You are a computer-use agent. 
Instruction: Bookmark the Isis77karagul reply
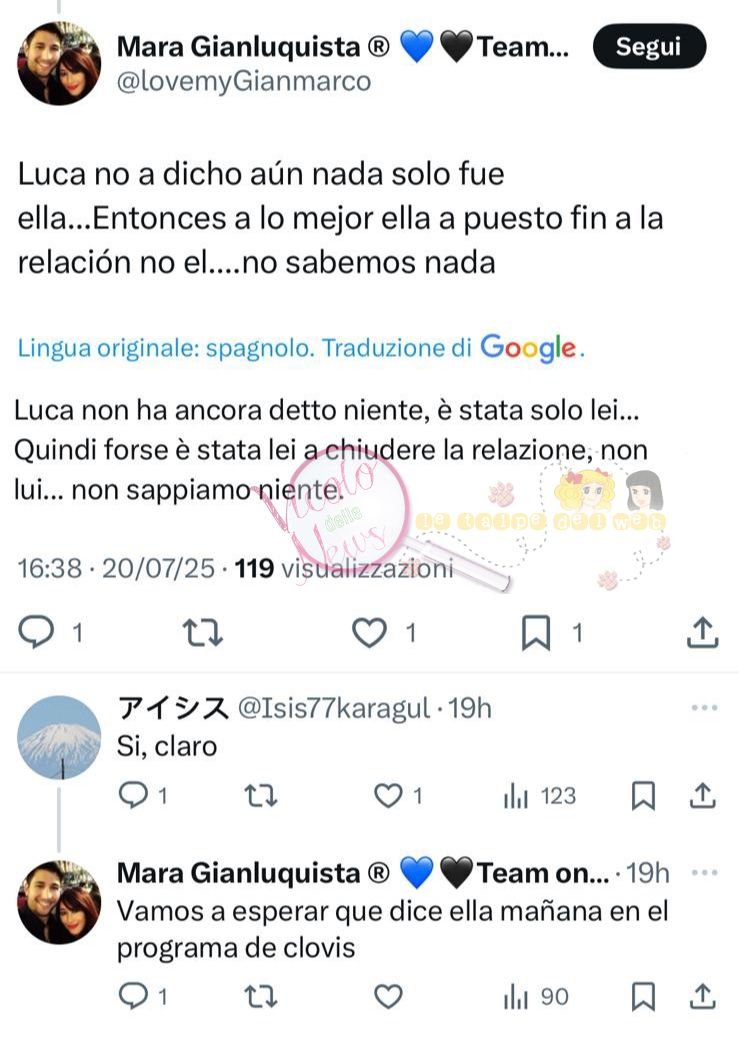pyautogui.click(x=643, y=795)
